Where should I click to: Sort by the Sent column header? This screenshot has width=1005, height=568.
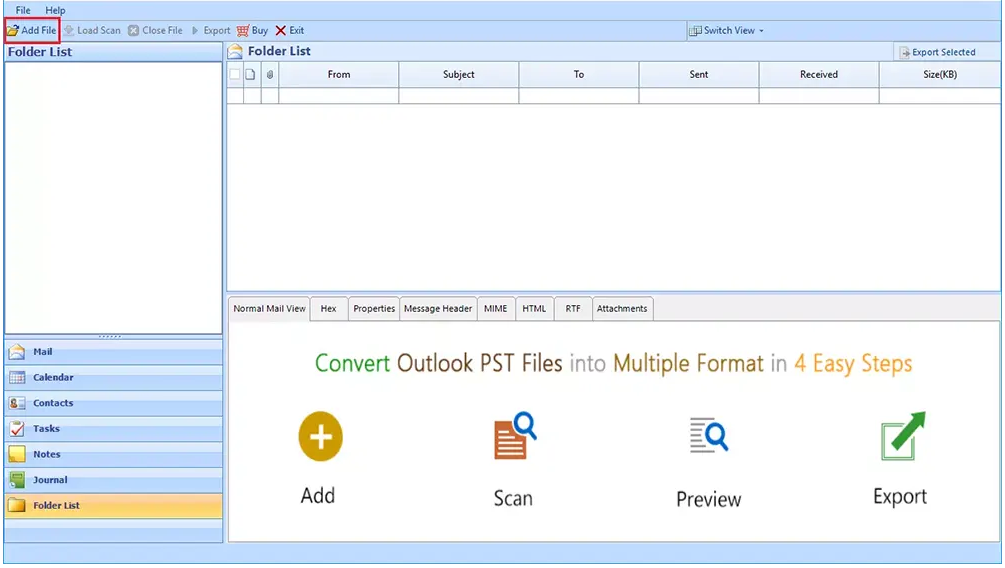699,74
